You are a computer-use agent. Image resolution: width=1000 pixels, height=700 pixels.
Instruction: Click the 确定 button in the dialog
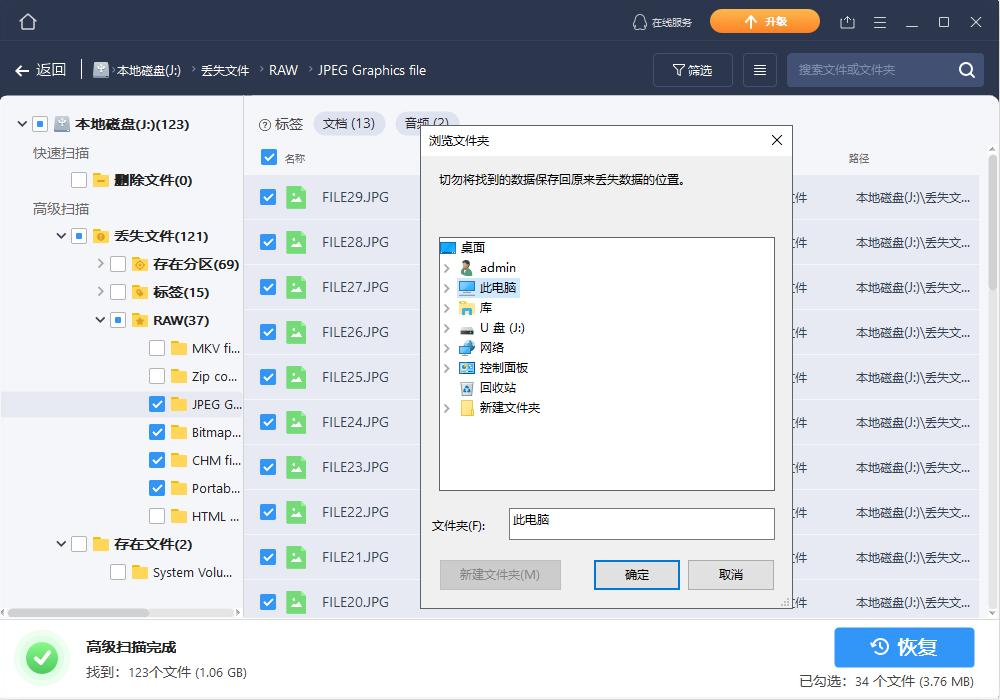636,574
